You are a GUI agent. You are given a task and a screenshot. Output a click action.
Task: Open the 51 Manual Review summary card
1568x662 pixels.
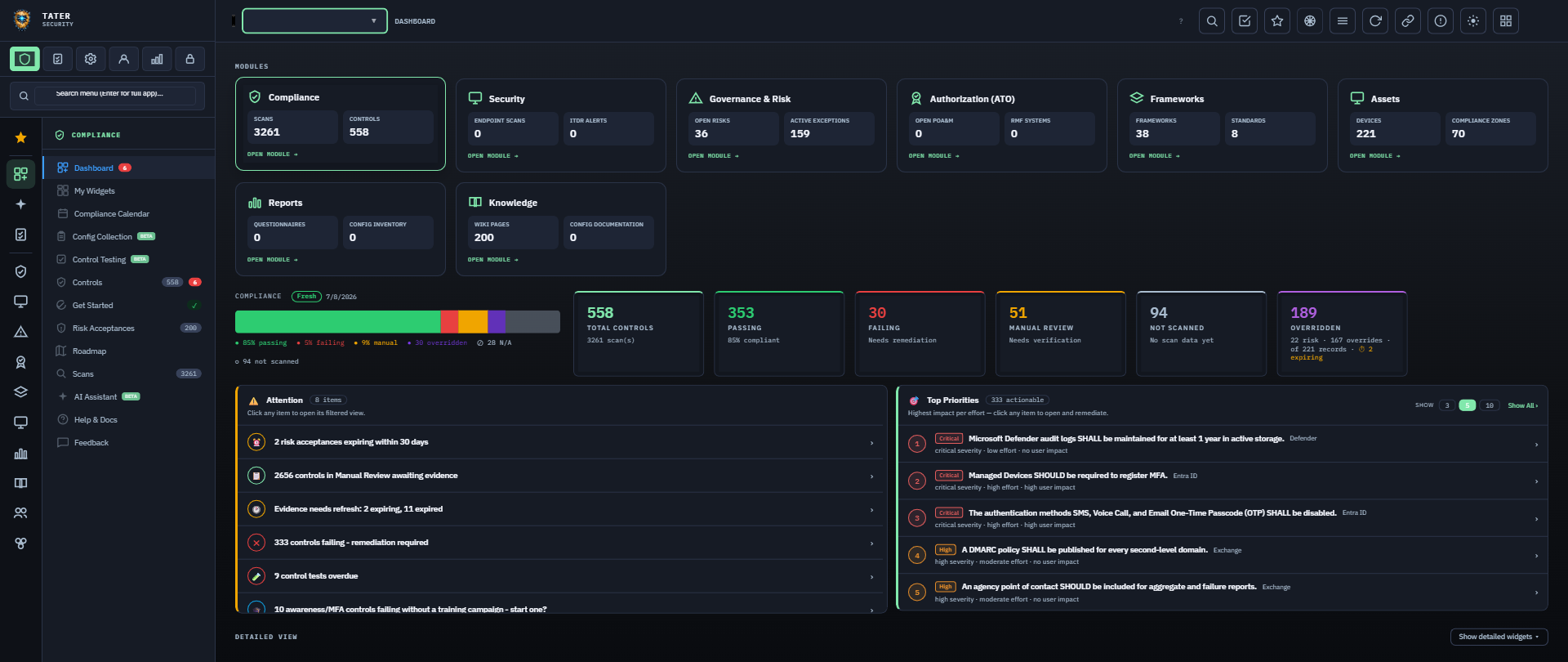(x=1061, y=333)
